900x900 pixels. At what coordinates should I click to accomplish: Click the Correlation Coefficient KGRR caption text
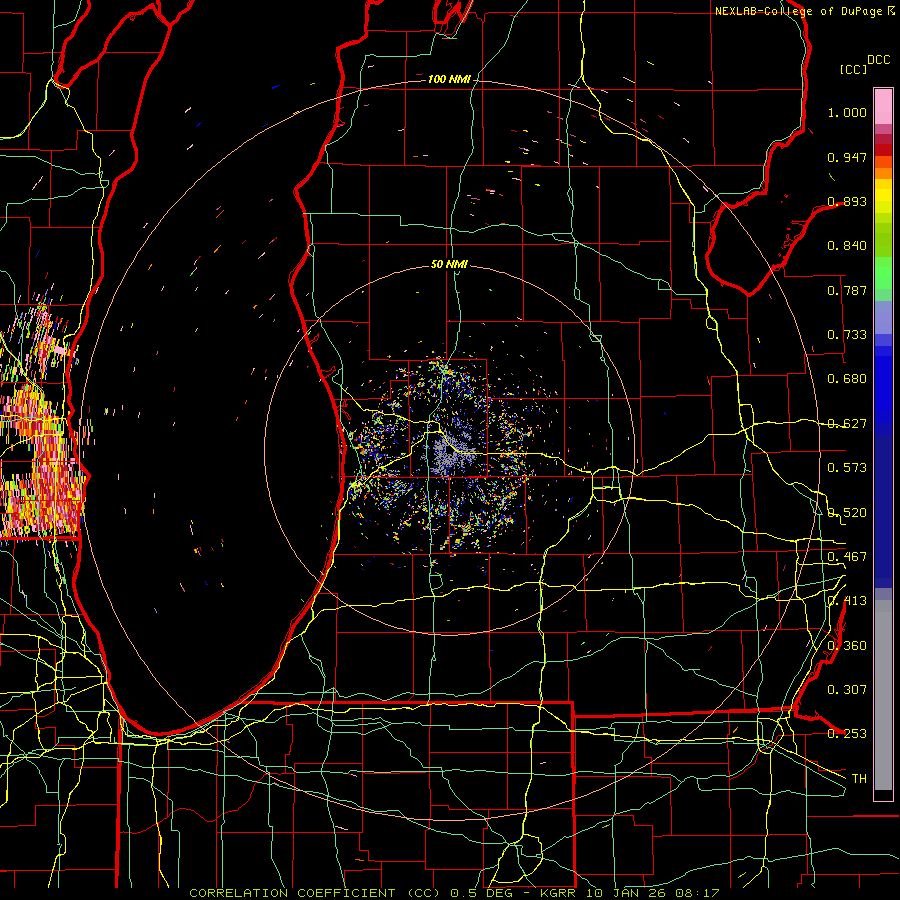454,893
